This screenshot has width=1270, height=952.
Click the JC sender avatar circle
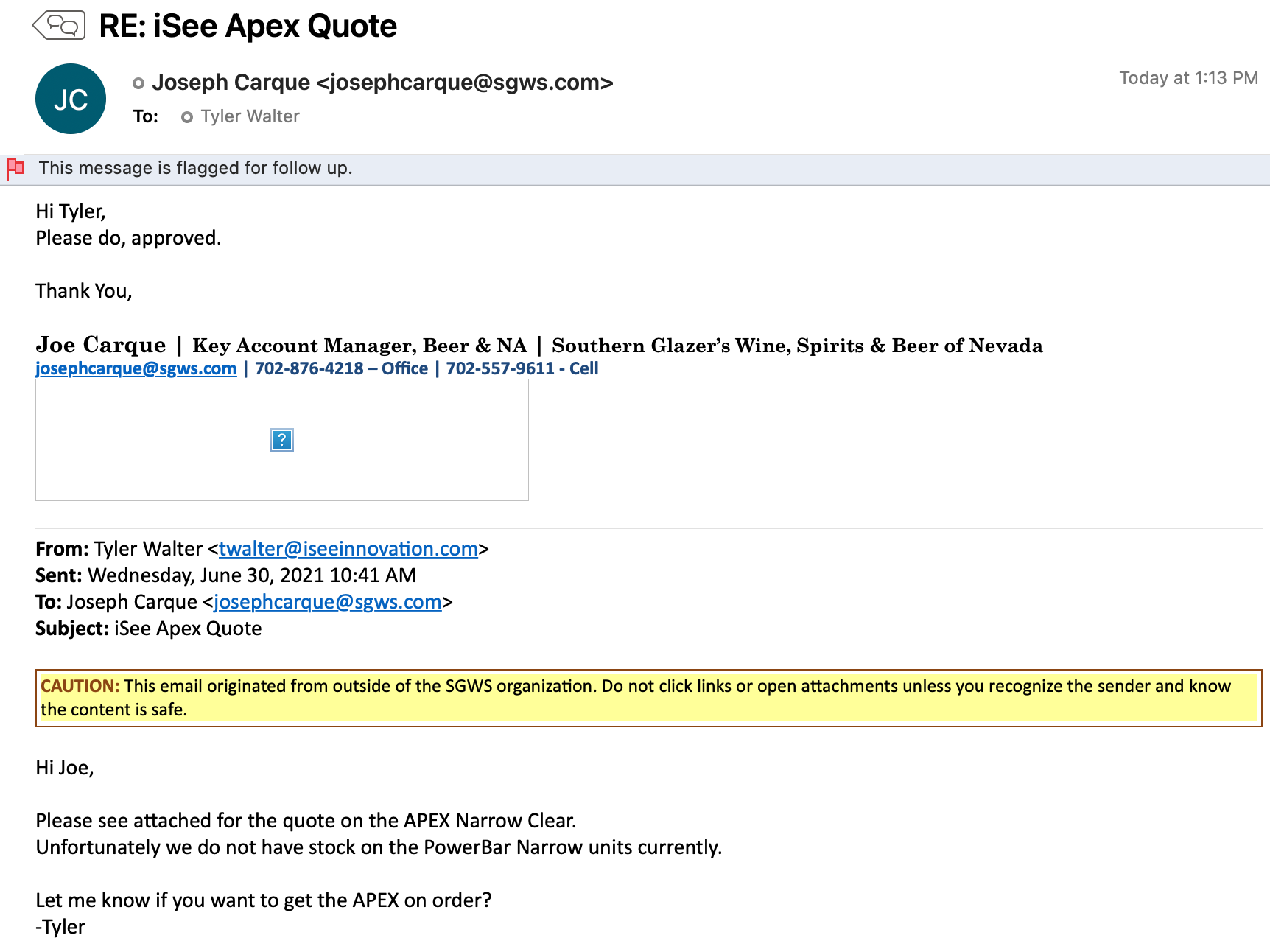pyautogui.click(x=71, y=99)
